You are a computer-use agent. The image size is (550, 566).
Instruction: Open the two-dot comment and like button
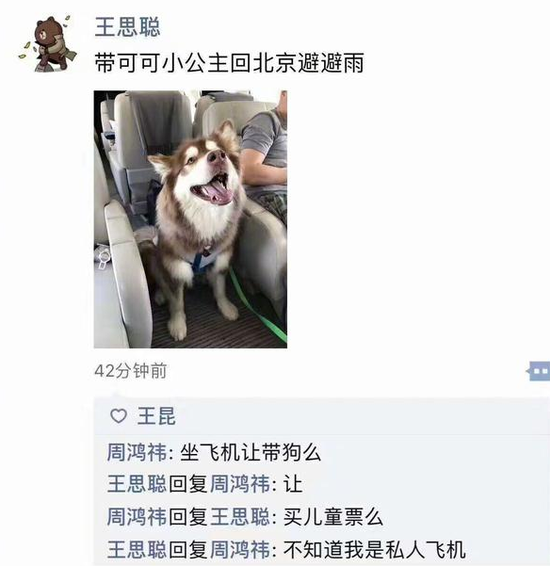(538, 371)
